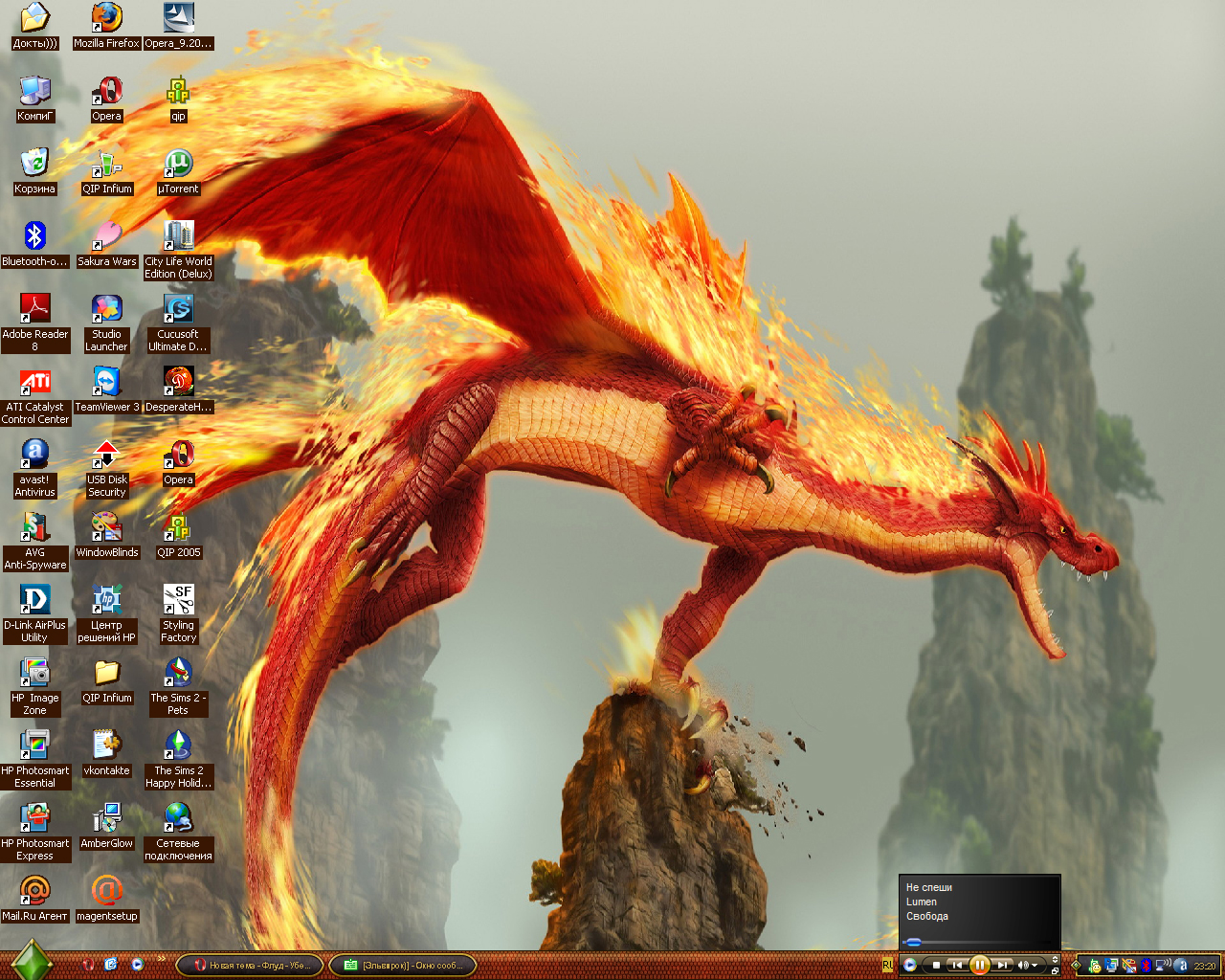Open Adobe Reader 8 shortcut
Viewport: 1225px width, 980px height.
[x=34, y=323]
